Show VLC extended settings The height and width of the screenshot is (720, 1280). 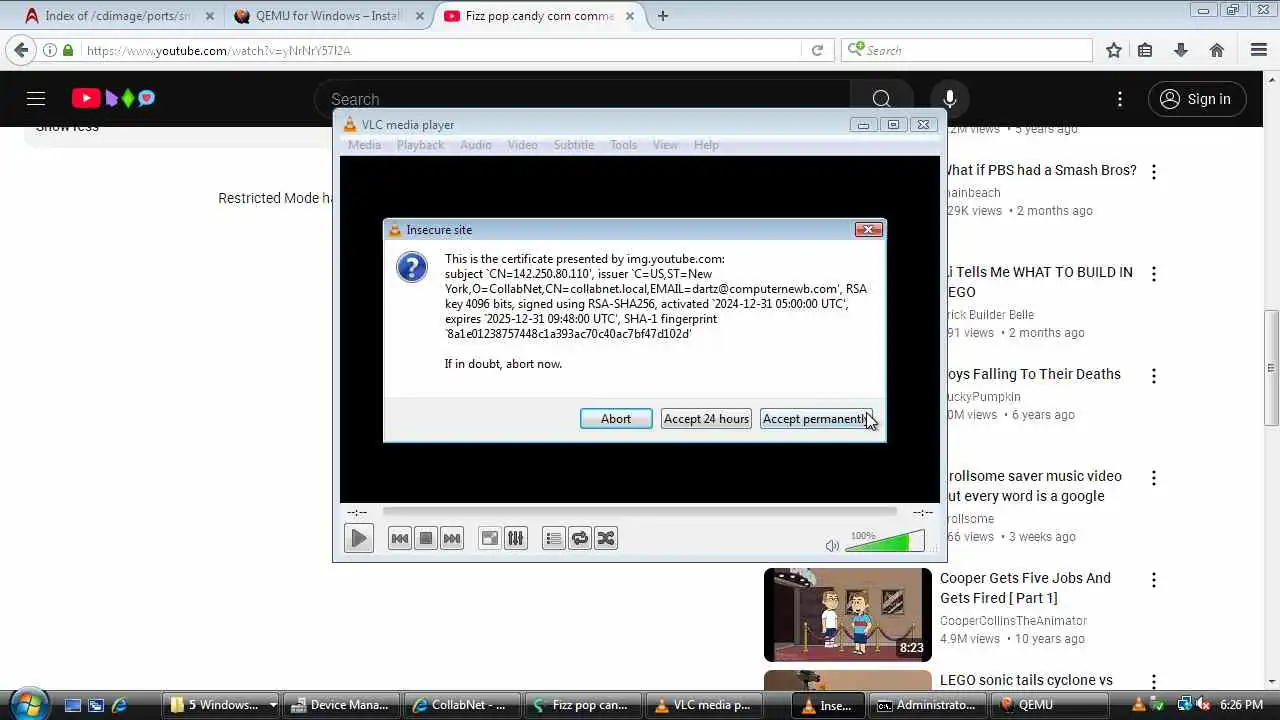click(x=516, y=538)
